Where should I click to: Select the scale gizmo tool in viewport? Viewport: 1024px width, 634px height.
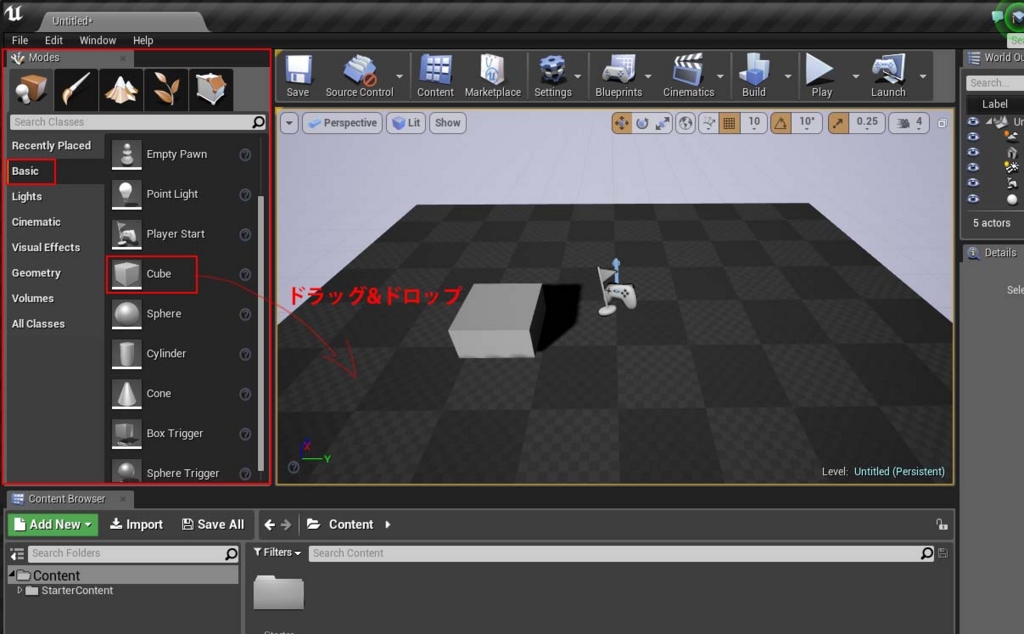[663, 123]
